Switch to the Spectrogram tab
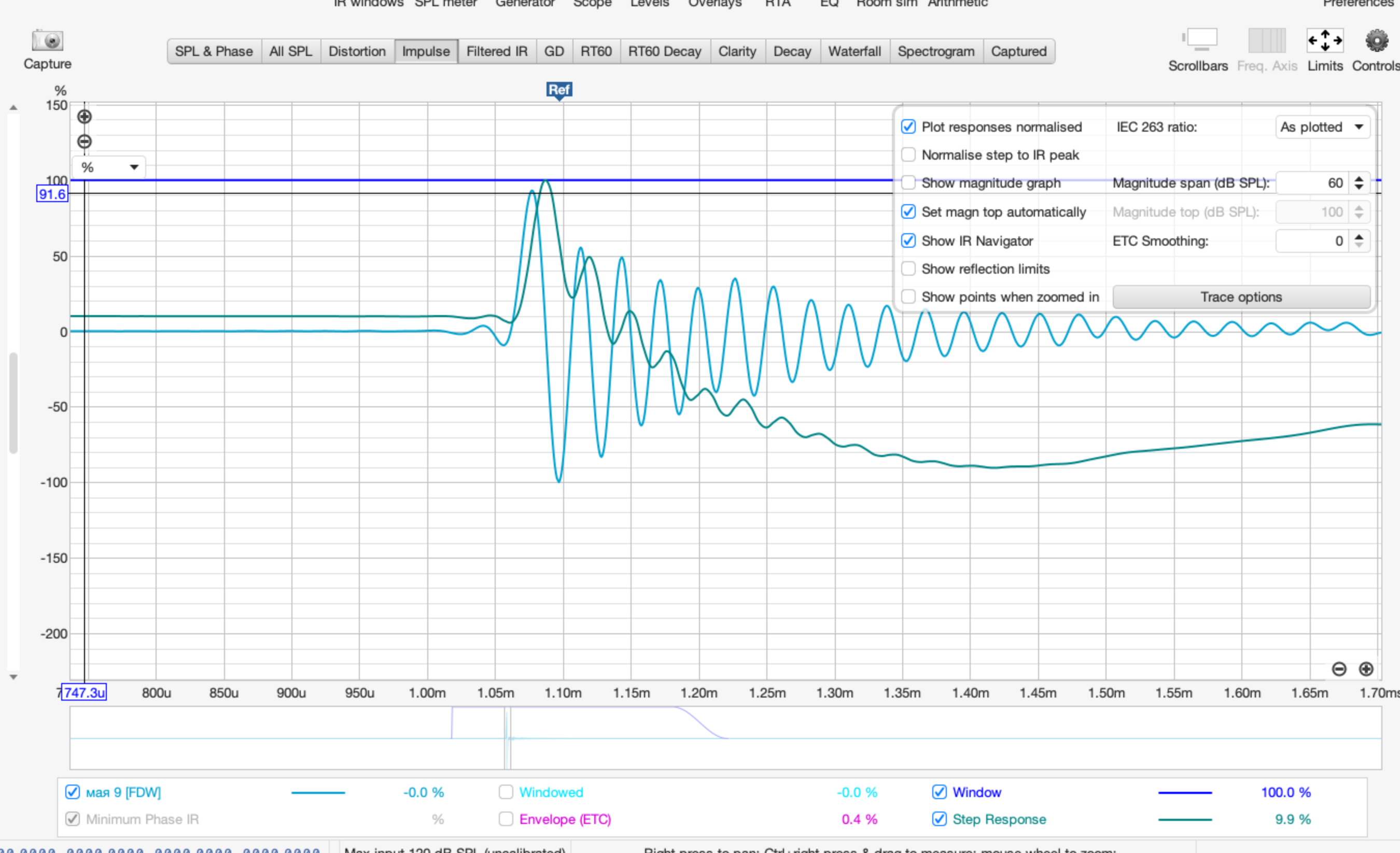The height and width of the screenshot is (853, 1400). [935, 52]
